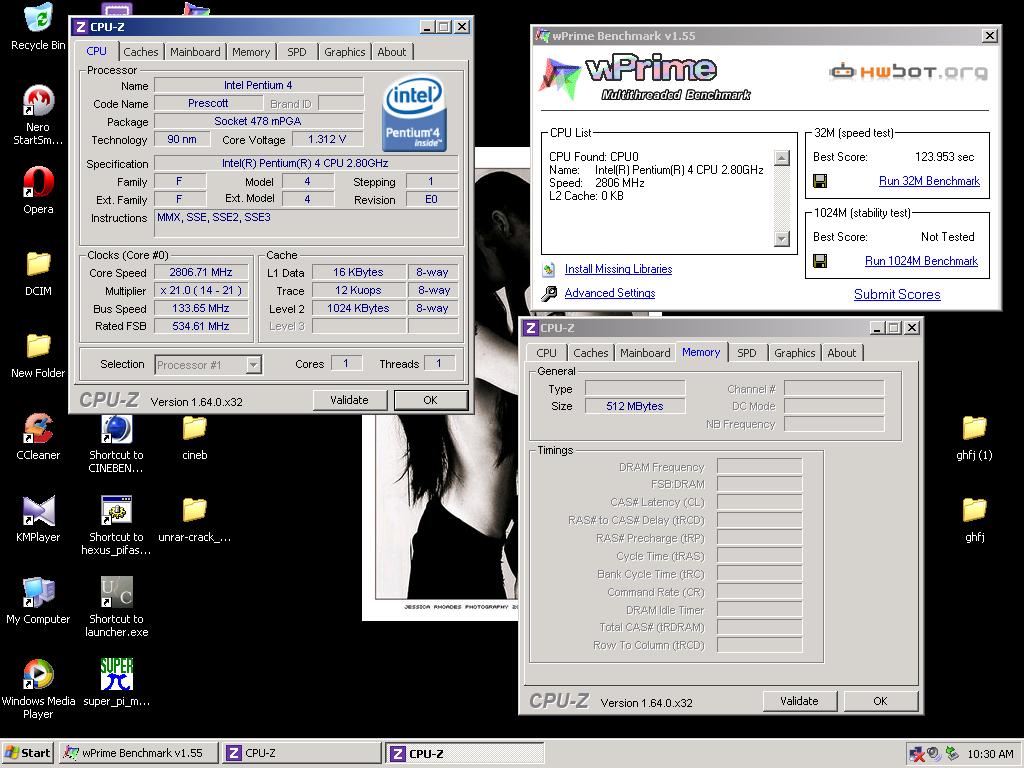This screenshot has width=1024, height=768.
Task: Click the Advanced Settings wrench icon
Action: pyautogui.click(x=549, y=293)
